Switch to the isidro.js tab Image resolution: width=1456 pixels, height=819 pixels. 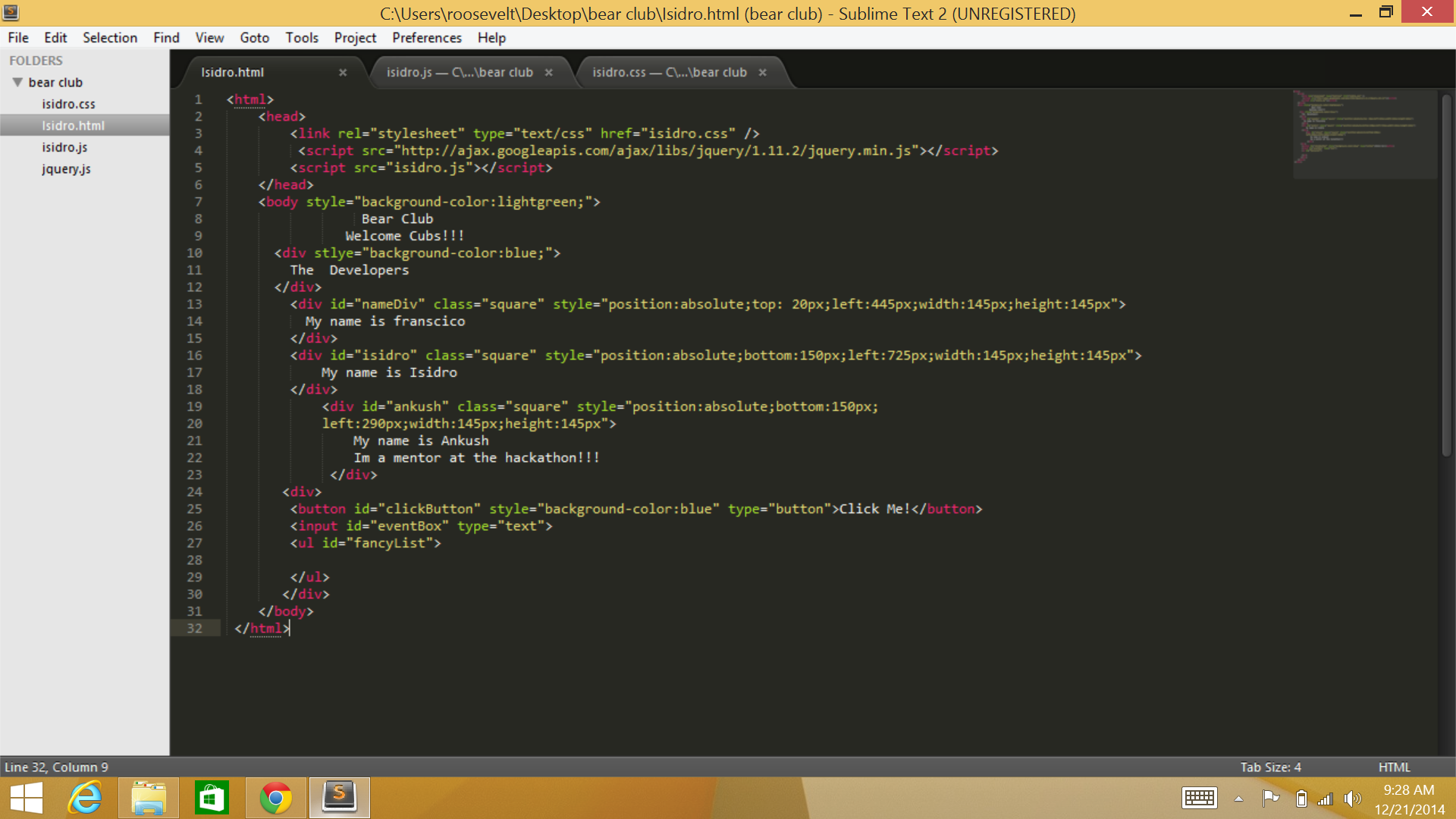point(459,73)
